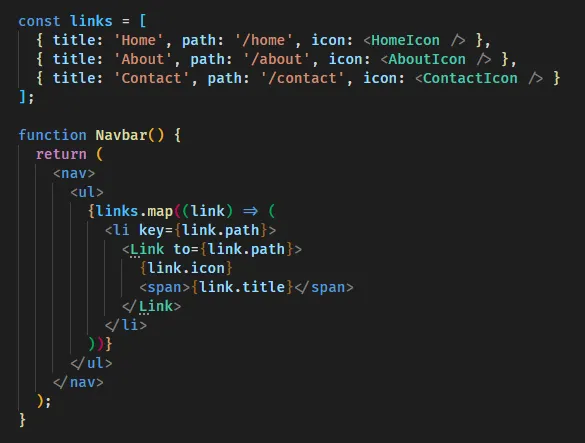Click the 'links' variable declaration name
This screenshot has height=443, width=585.
click(91, 21)
